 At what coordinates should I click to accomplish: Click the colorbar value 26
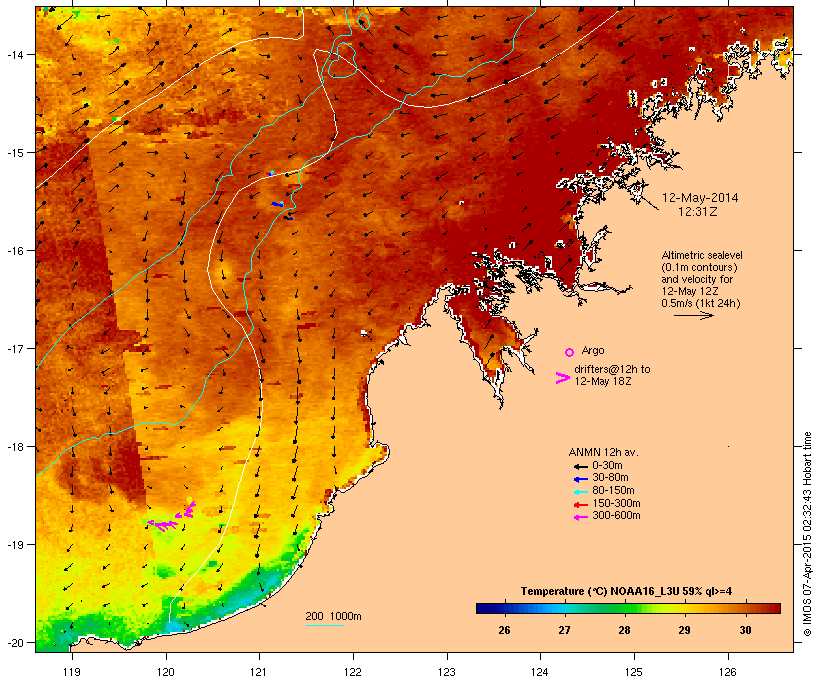pyautogui.click(x=504, y=630)
